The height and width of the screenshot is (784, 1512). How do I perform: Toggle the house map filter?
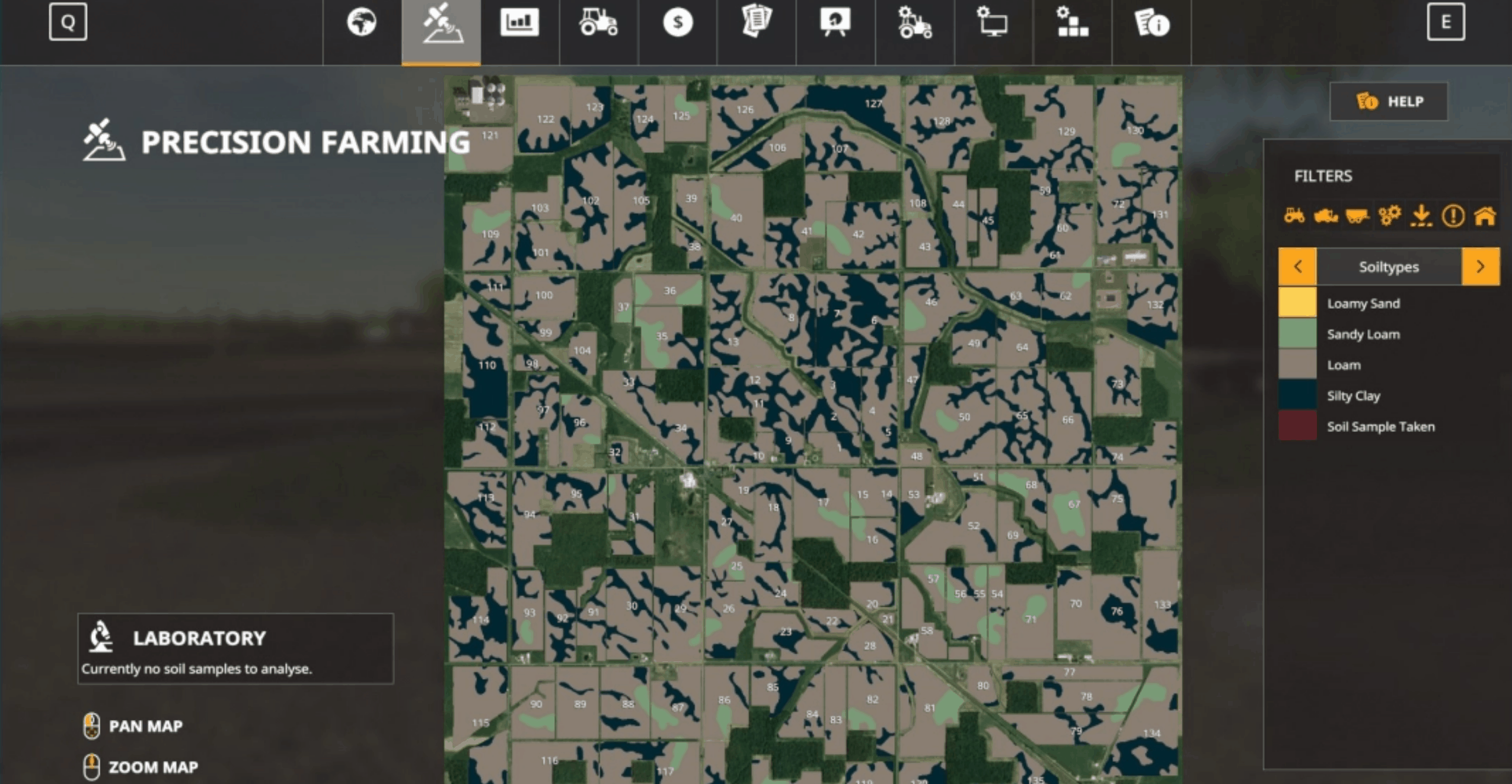[1485, 216]
